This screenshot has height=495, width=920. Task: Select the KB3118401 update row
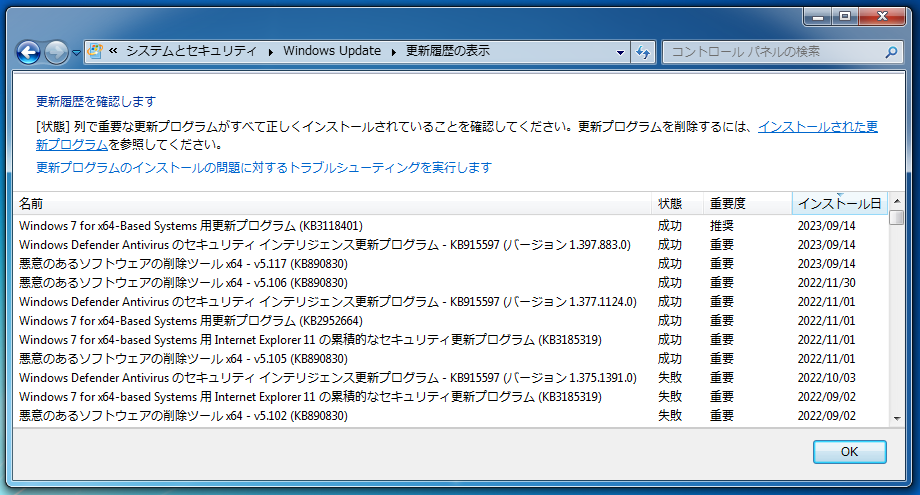(450, 226)
